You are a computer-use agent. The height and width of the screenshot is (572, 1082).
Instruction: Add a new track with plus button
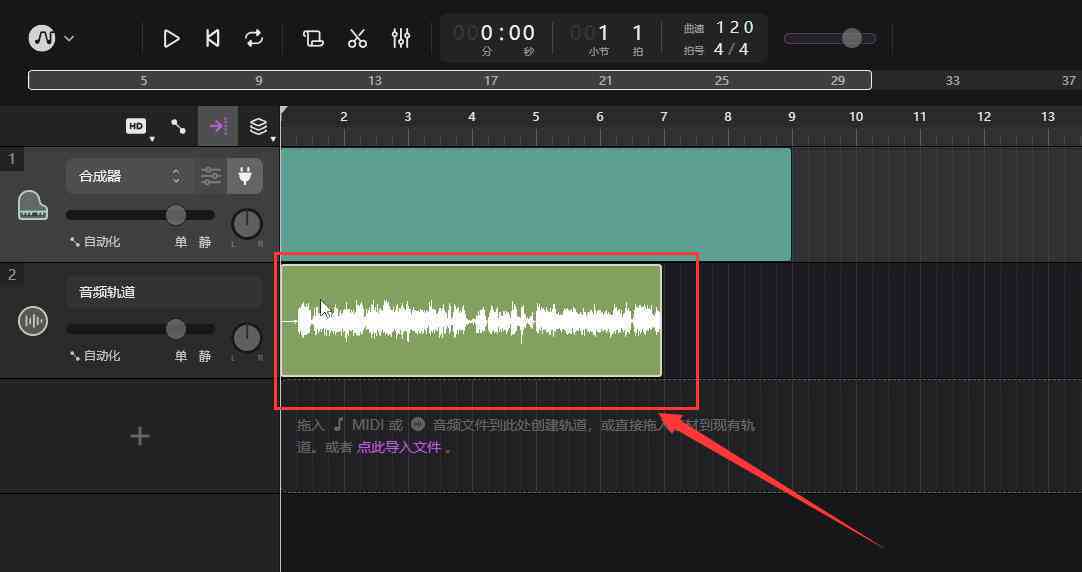pos(140,436)
